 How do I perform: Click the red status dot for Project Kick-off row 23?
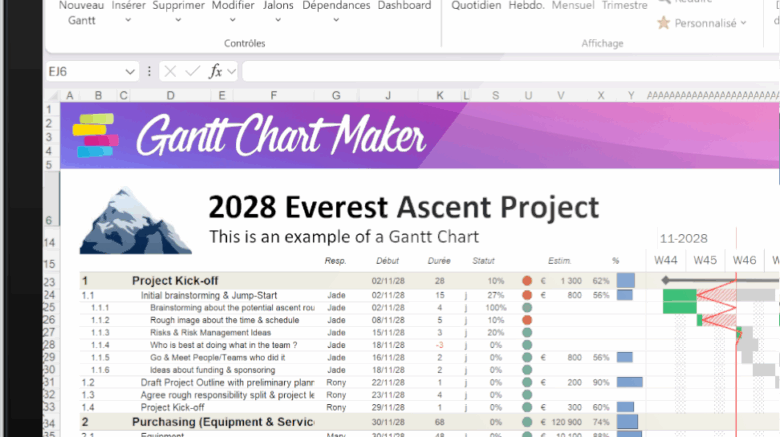pos(527,281)
